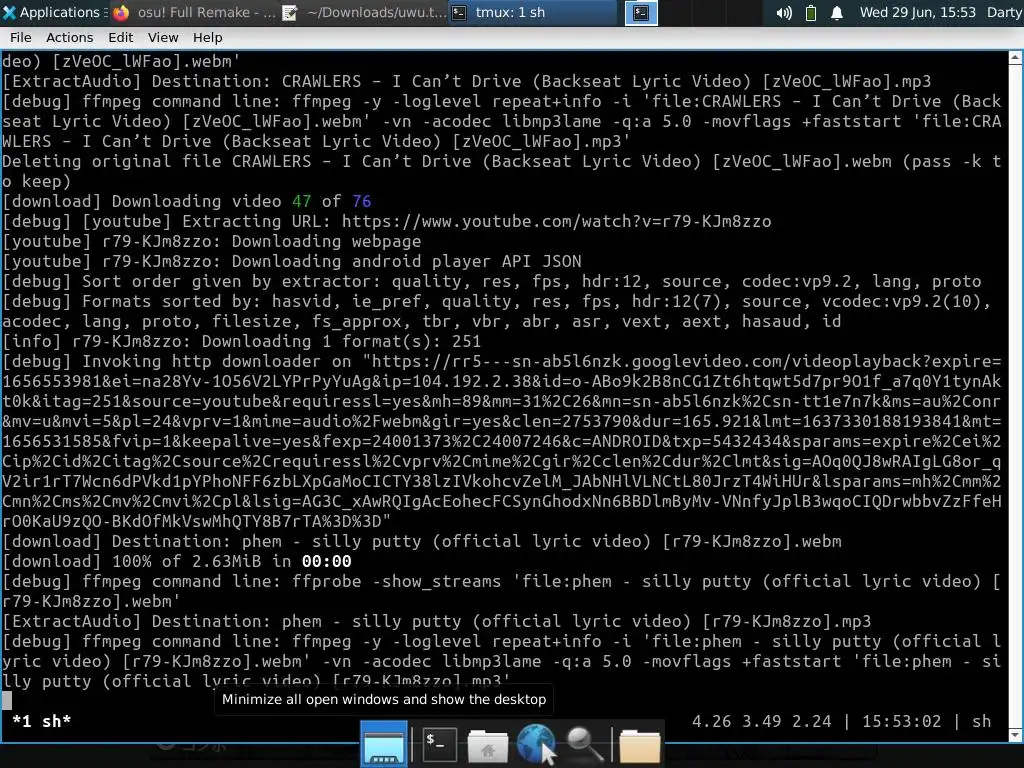This screenshot has height=768, width=1024.
Task: Check the battery indicator icon
Action: (810, 13)
